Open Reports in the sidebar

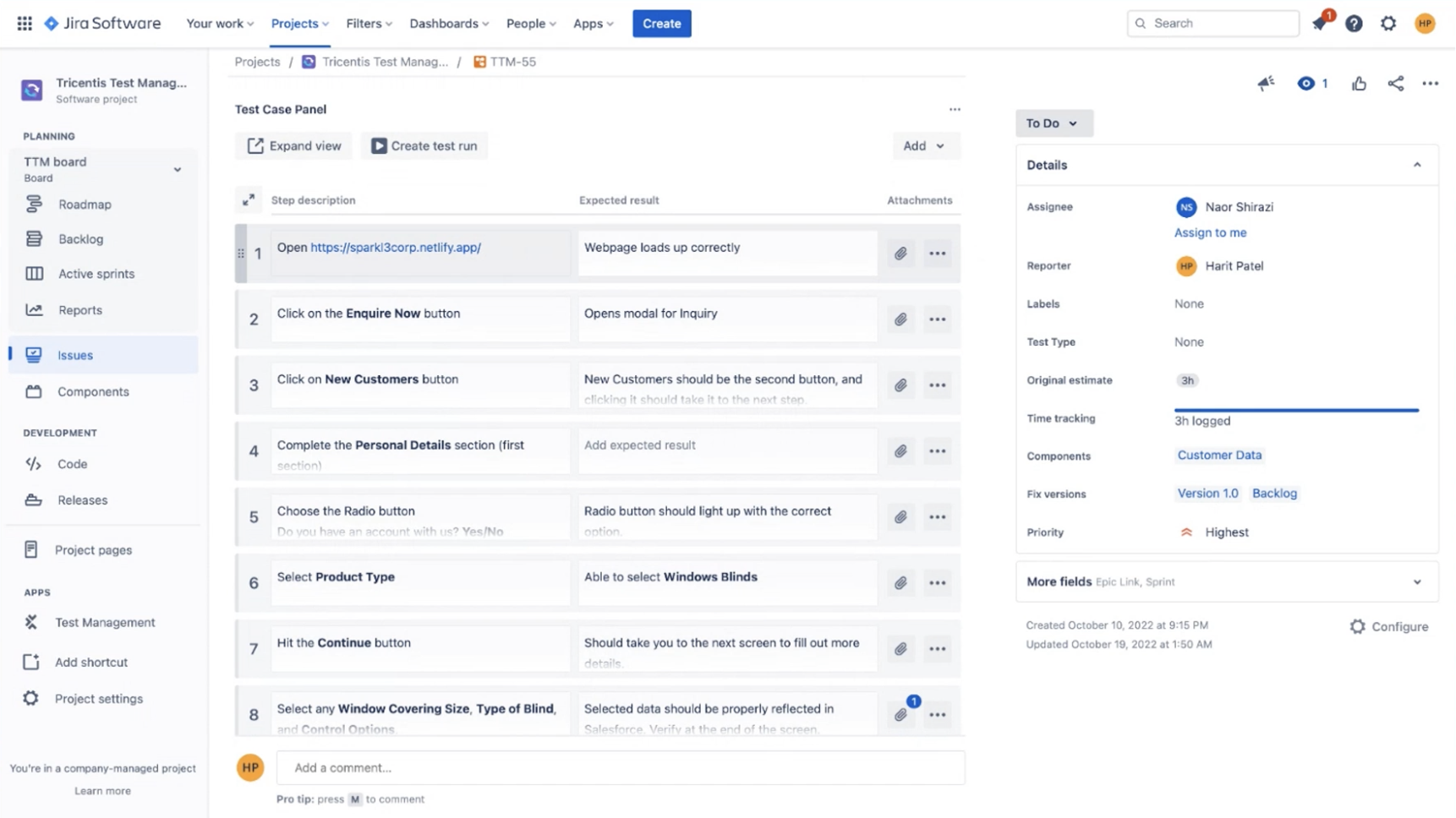coord(79,310)
